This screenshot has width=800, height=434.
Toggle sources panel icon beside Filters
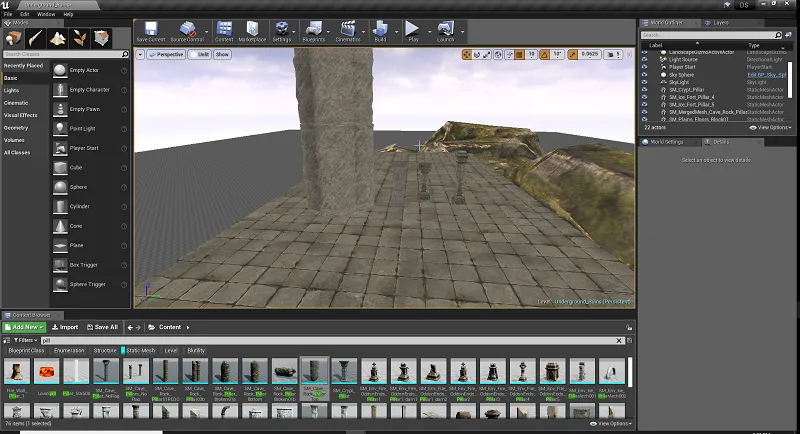tap(7, 340)
